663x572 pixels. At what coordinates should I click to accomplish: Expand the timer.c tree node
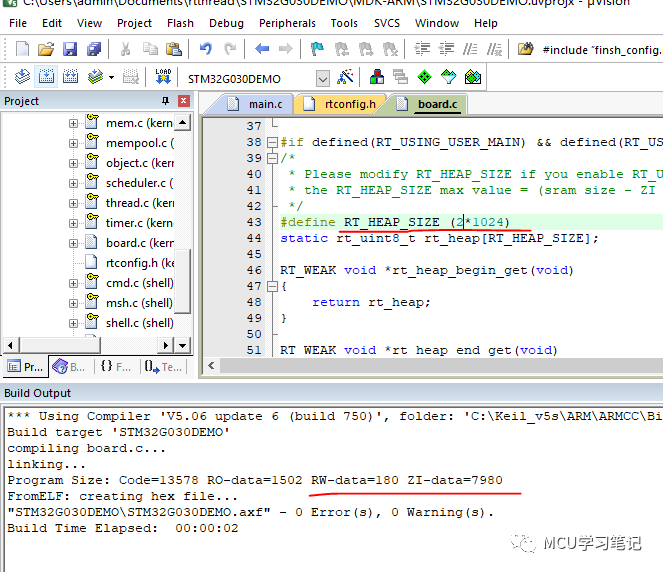[x=74, y=223]
